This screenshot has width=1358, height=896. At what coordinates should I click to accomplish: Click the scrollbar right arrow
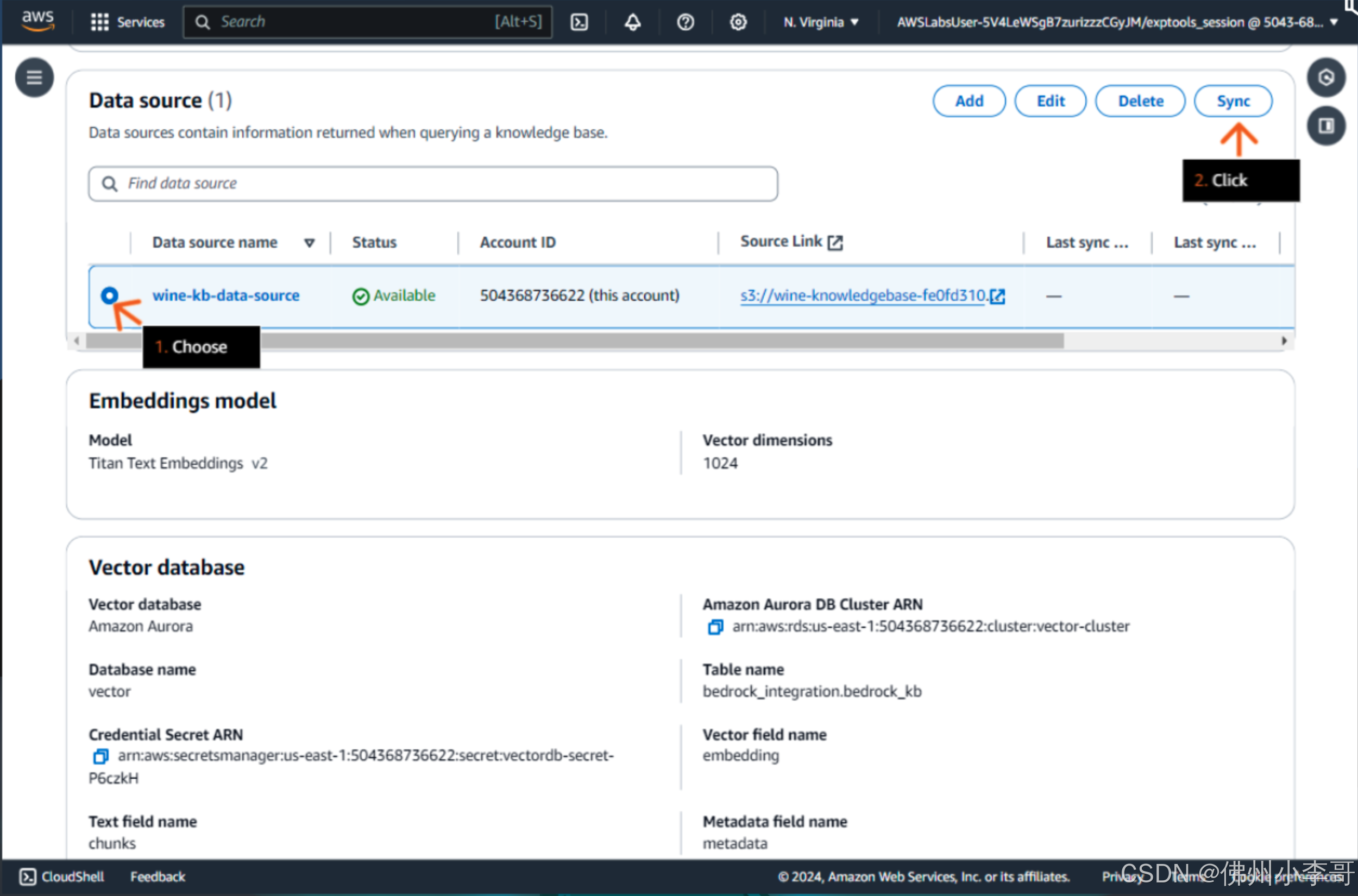pyautogui.click(x=1284, y=341)
